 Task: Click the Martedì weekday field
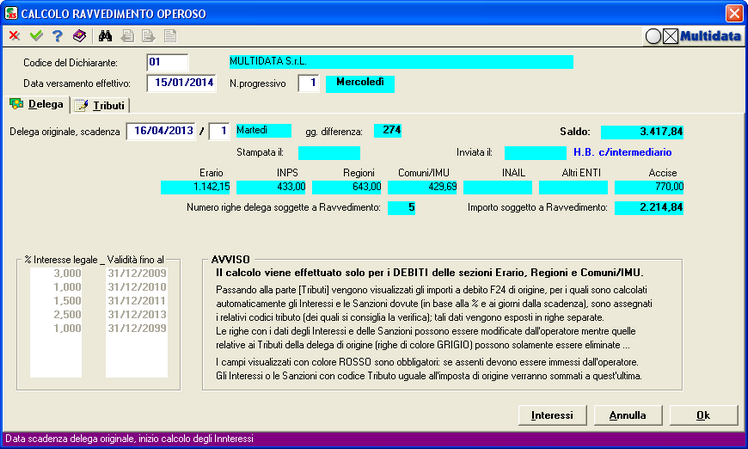coord(264,130)
